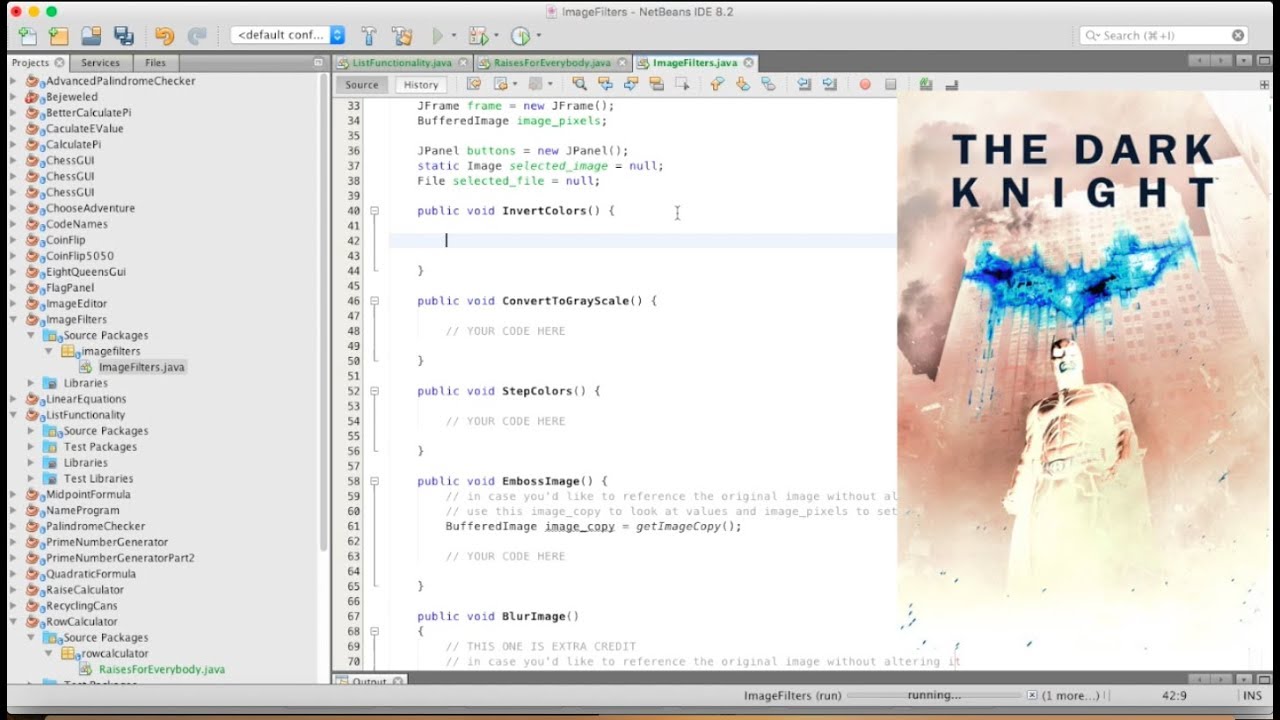Image resolution: width=1280 pixels, height=720 pixels.
Task: Select the ChooseAdventure project
Action: tap(90, 208)
